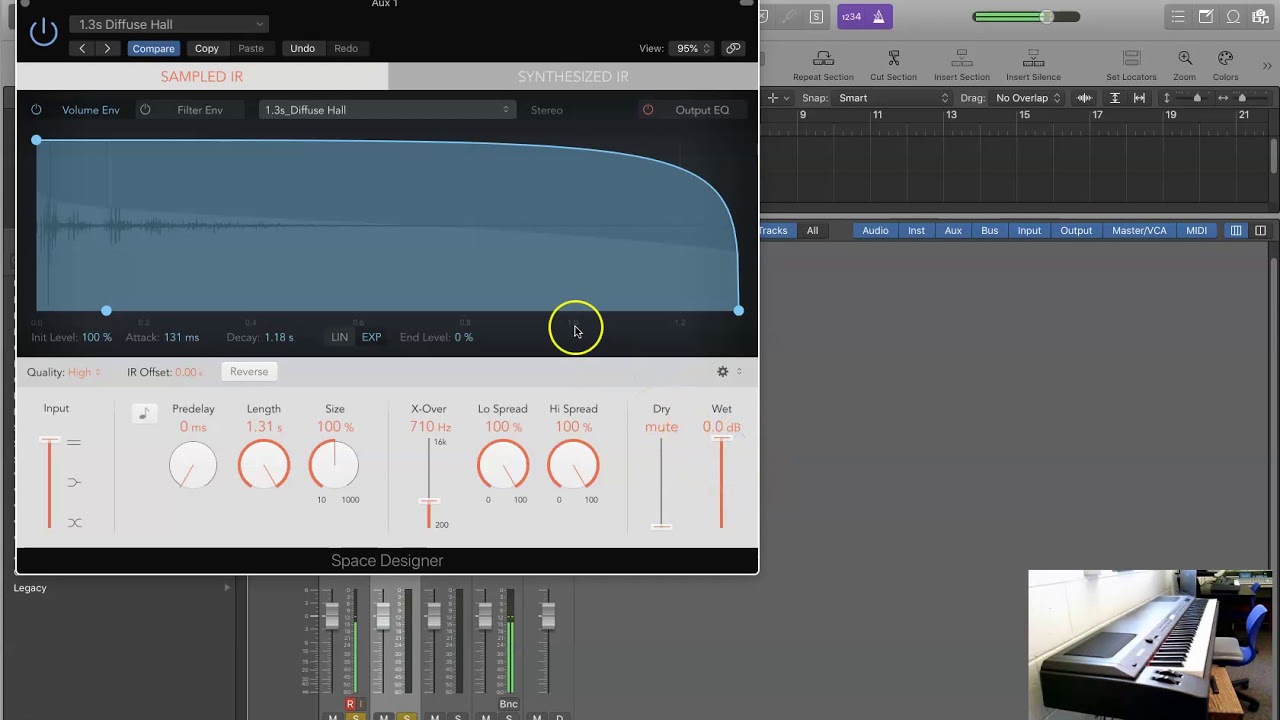Viewport: 1280px width, 720px height.
Task: Click the Set Locators icon
Action: pyautogui.click(x=1131, y=59)
